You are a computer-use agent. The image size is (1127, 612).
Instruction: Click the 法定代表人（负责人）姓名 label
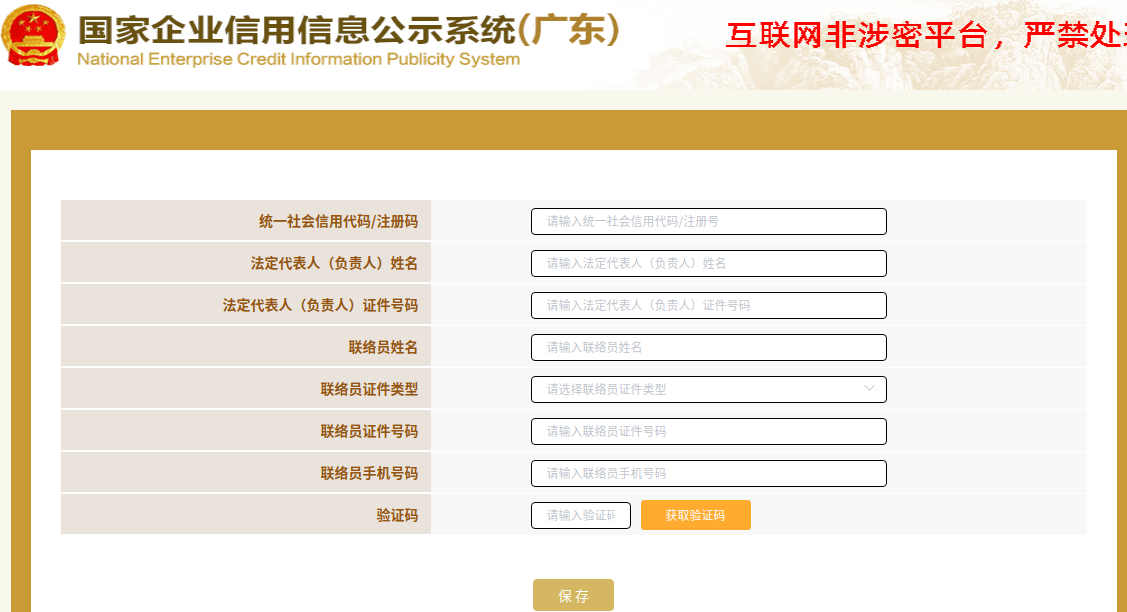[x=334, y=264]
